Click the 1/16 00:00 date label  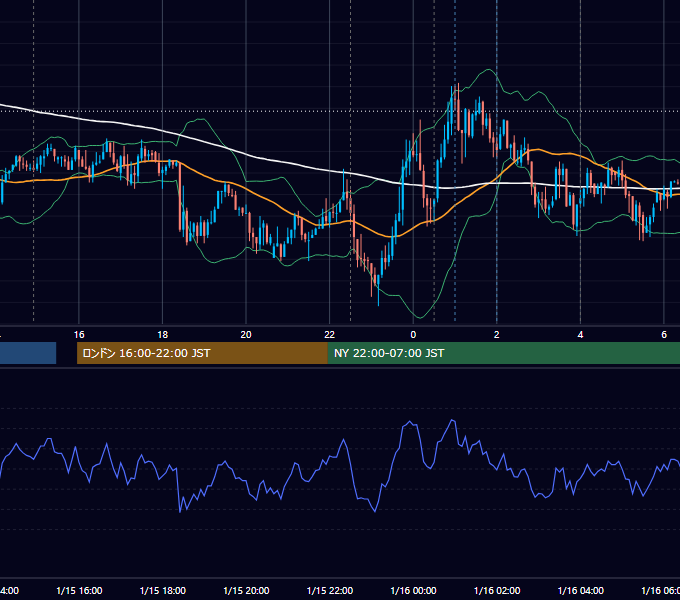[x=413, y=590]
